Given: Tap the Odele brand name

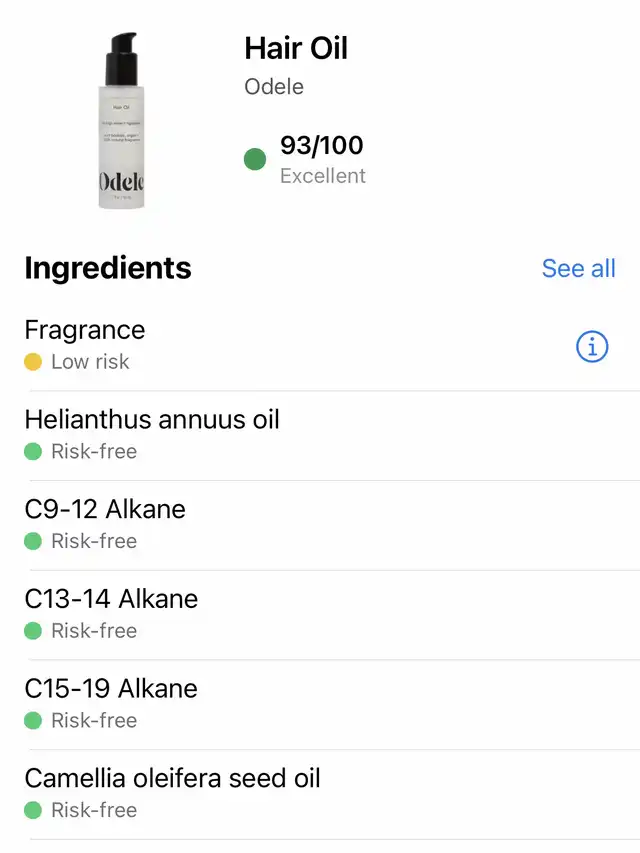Looking at the screenshot, I should click(274, 87).
